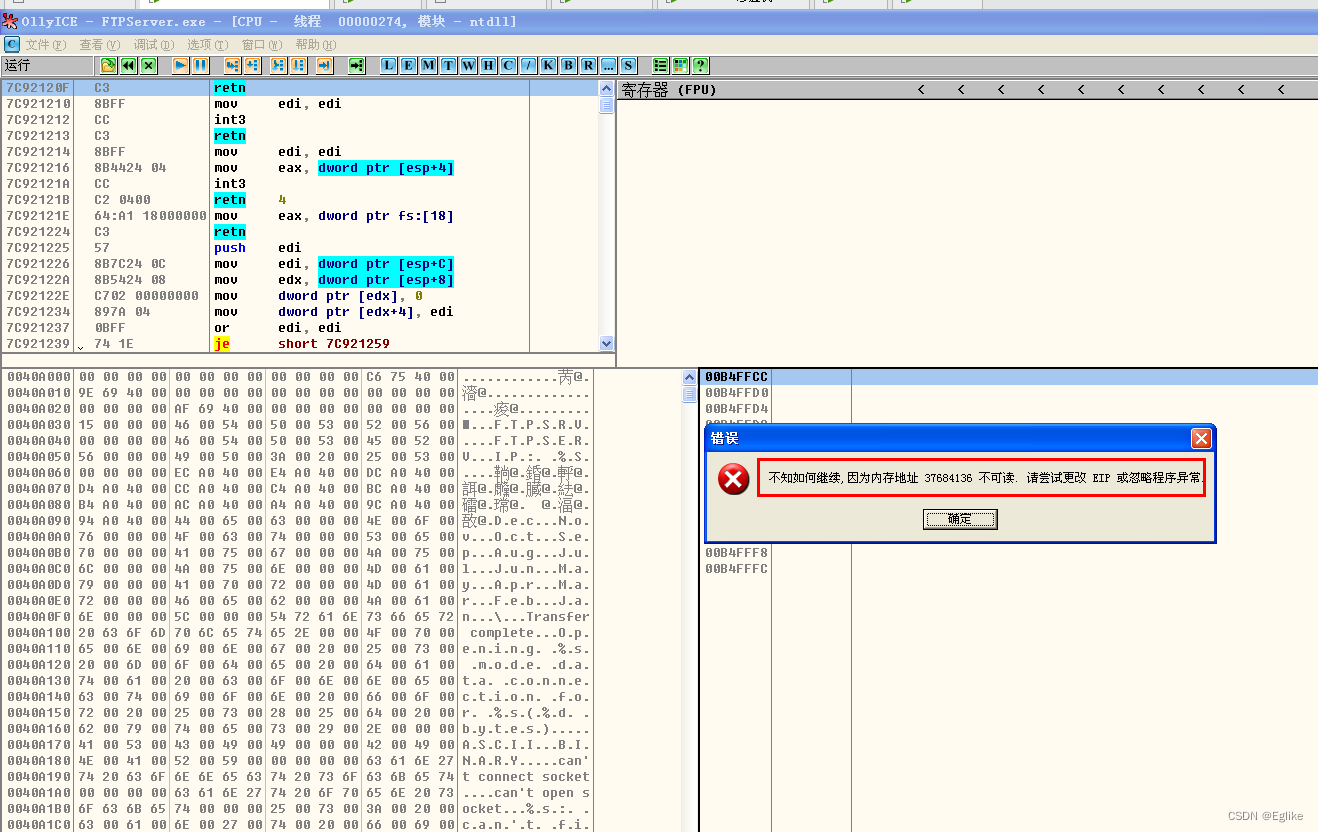Select stack entry 00B4FFFC
Screen dimensions: 1318x832
1008,569
